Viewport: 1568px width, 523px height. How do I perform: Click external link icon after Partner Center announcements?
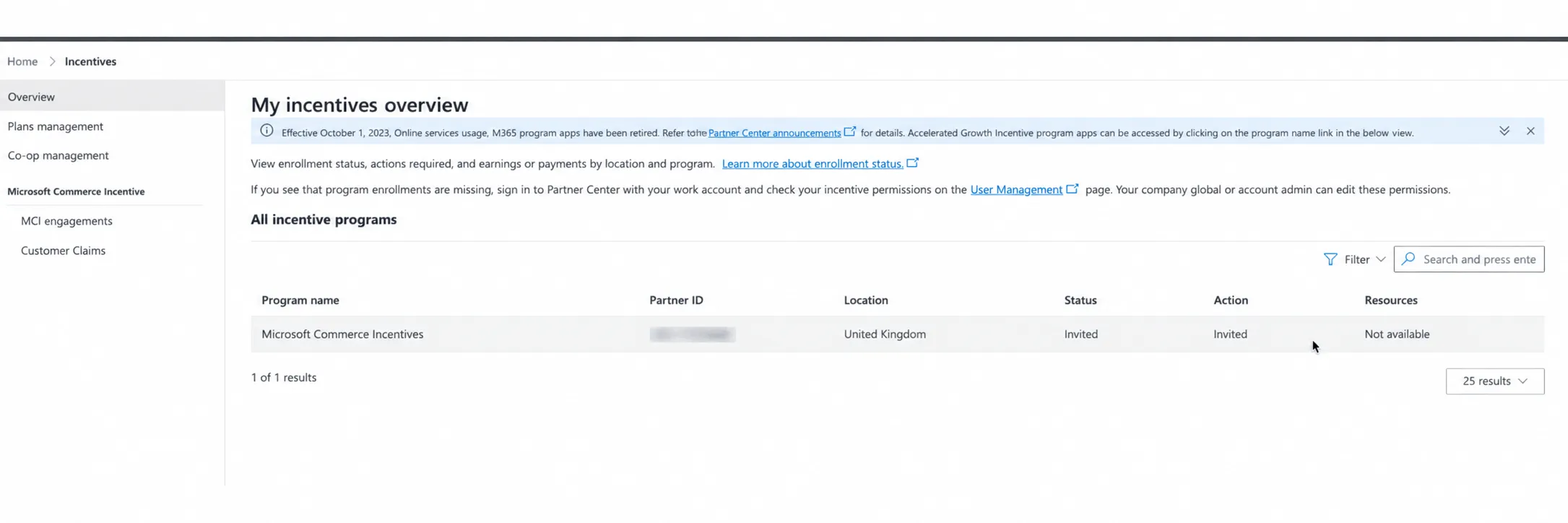click(x=850, y=131)
